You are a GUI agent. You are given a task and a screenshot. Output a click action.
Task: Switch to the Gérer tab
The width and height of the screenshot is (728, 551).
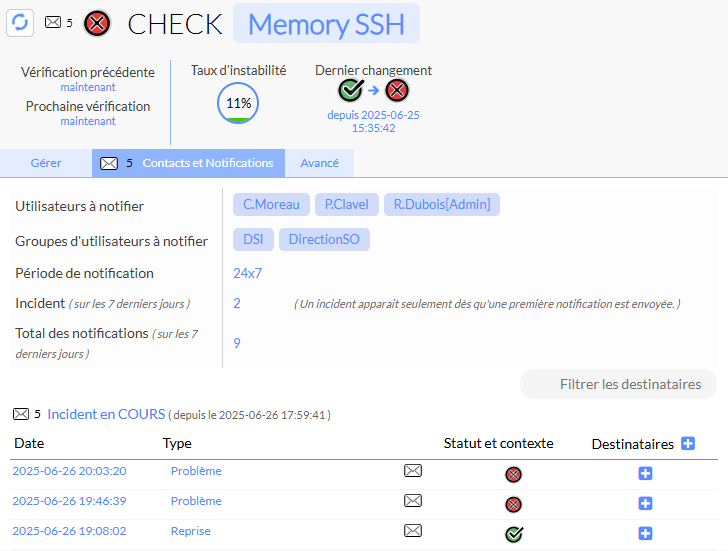click(x=46, y=163)
